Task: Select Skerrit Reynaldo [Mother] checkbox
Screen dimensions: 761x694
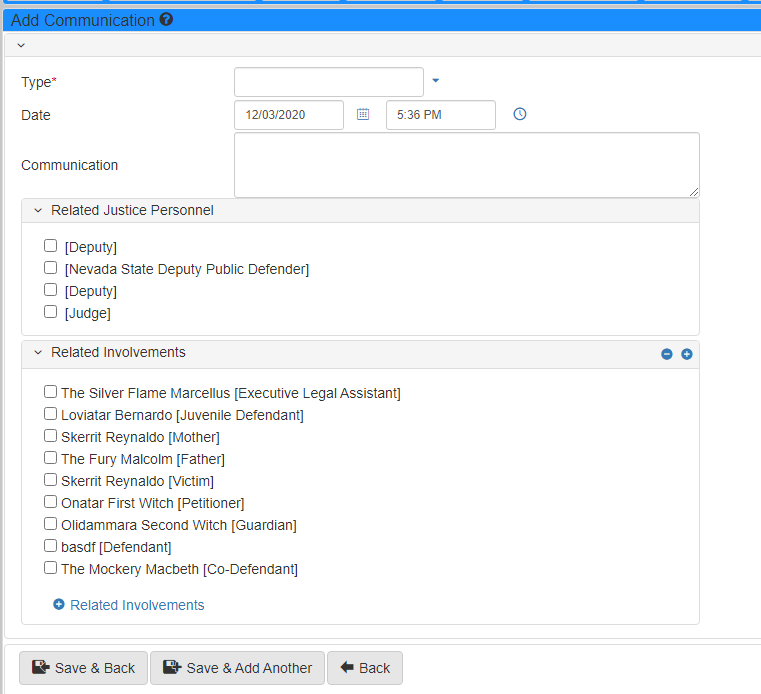Action: [50, 436]
